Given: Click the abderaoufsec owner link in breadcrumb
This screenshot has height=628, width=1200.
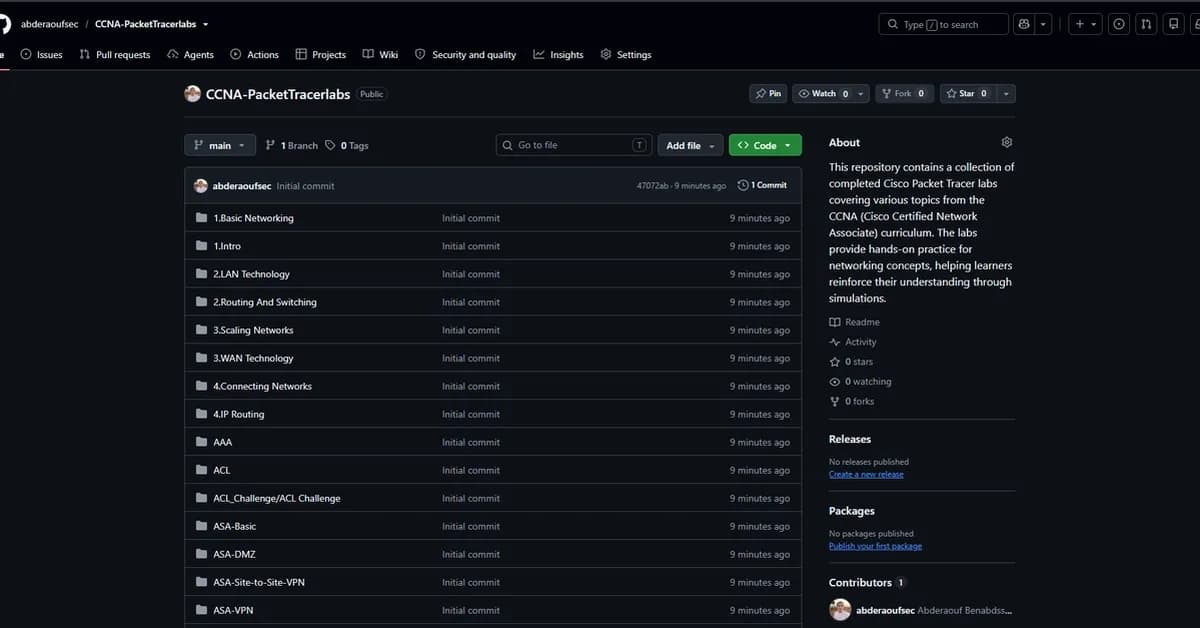Looking at the screenshot, I should 50,24.
